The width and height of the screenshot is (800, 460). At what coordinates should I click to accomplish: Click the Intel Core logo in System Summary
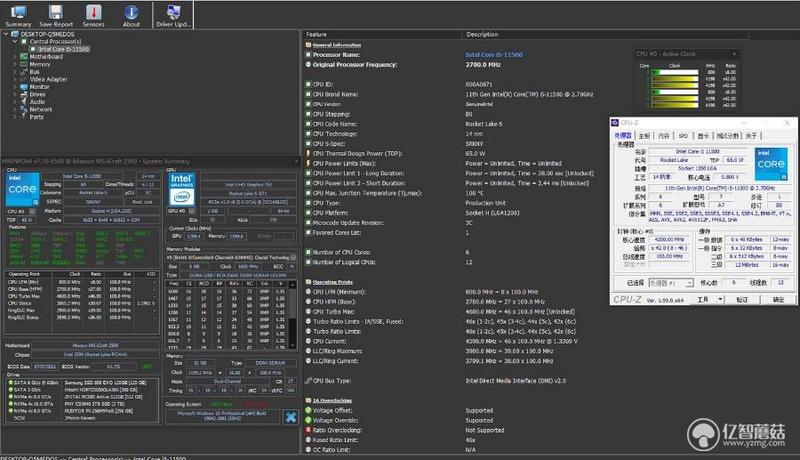click(x=22, y=189)
